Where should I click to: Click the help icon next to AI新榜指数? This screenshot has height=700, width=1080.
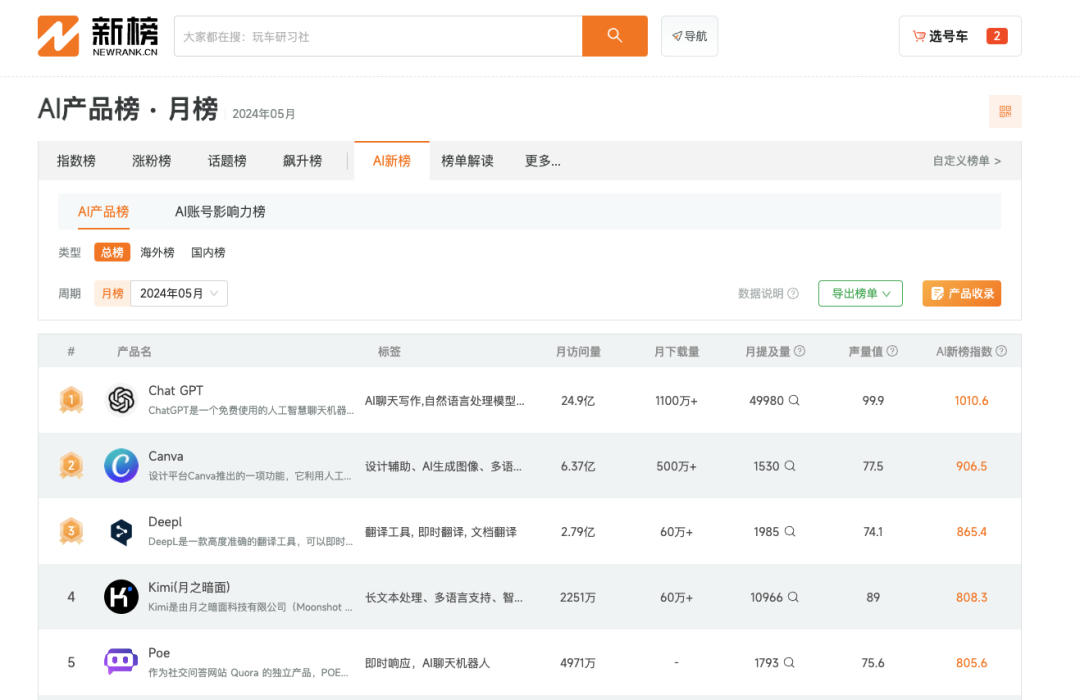point(1001,351)
